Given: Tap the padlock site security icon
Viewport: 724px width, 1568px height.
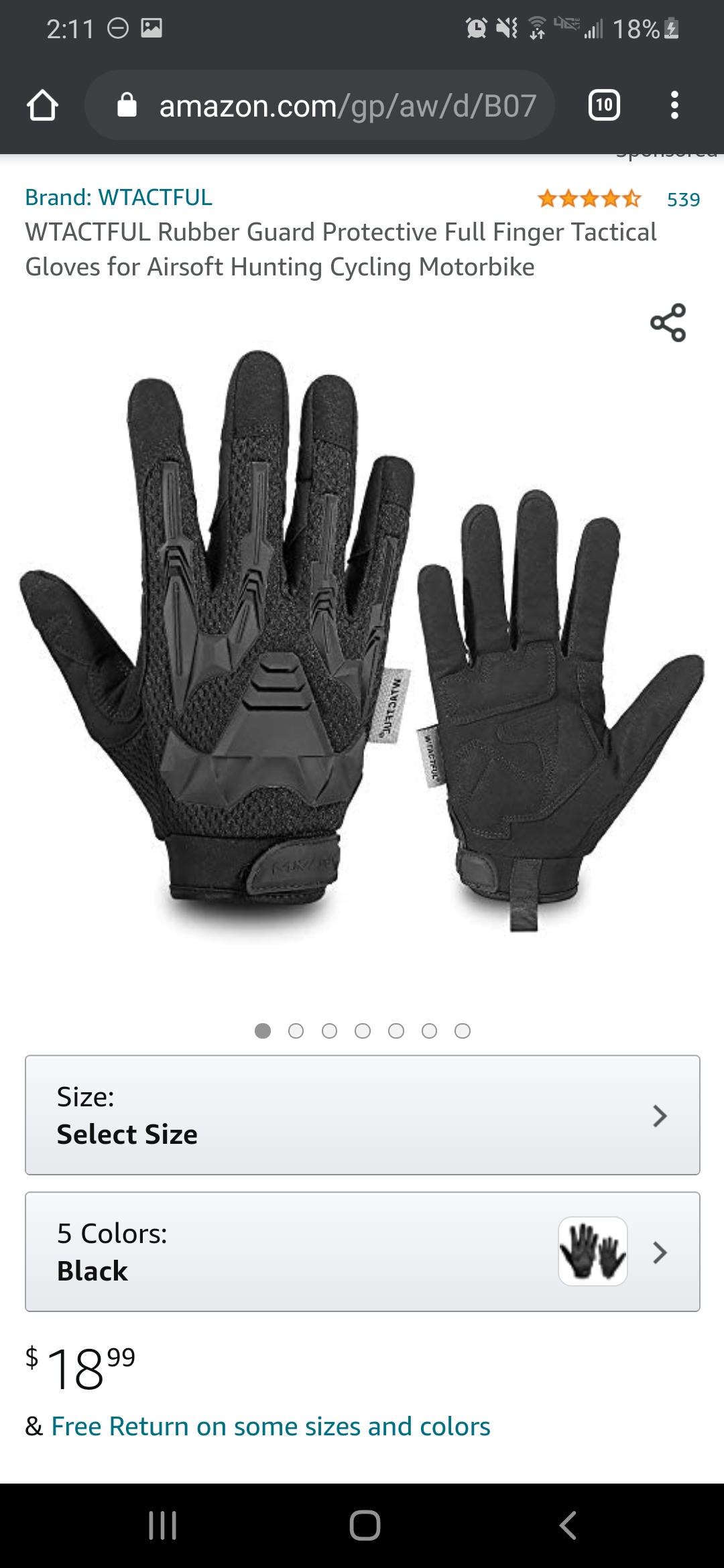Looking at the screenshot, I should [127, 105].
